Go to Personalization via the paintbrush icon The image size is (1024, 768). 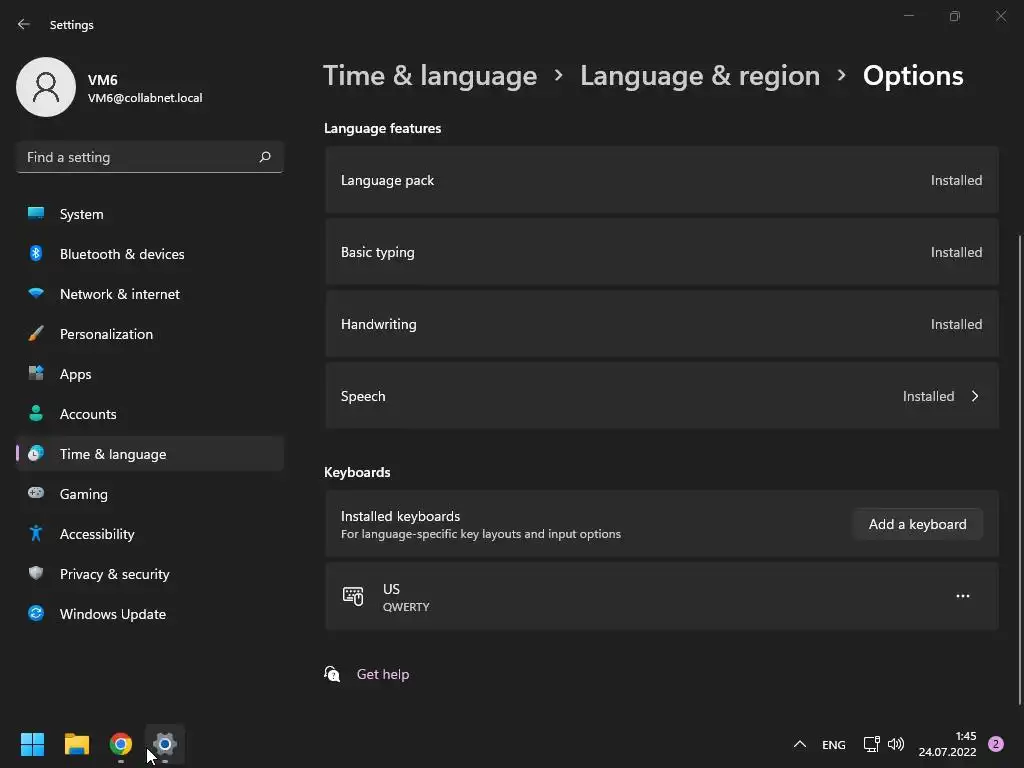tap(36, 334)
